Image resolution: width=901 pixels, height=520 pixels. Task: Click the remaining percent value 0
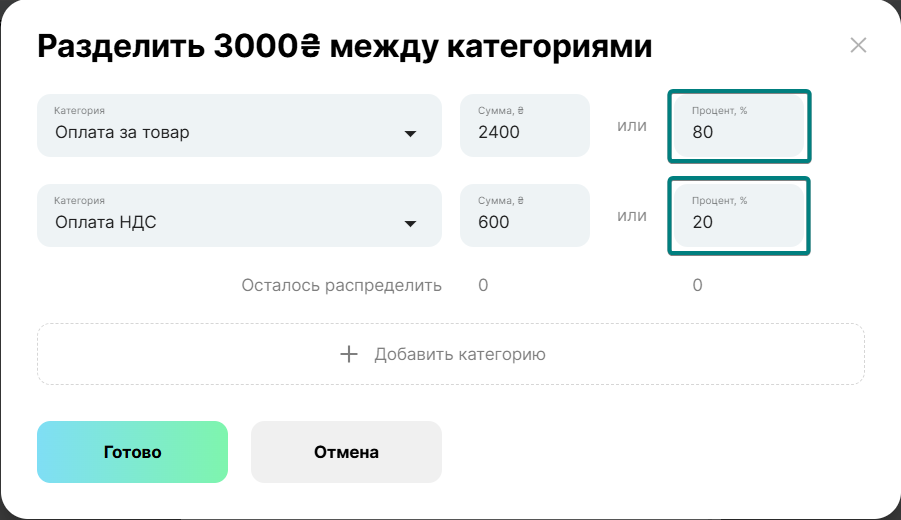coord(697,285)
